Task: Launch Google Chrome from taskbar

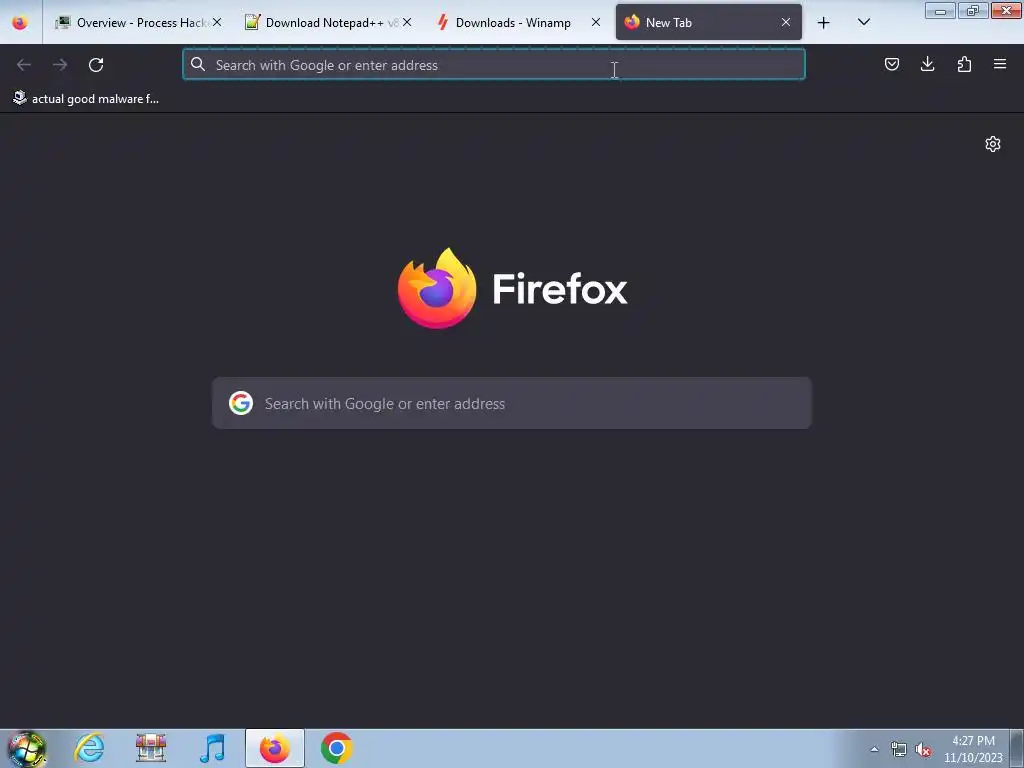Action: pos(337,748)
